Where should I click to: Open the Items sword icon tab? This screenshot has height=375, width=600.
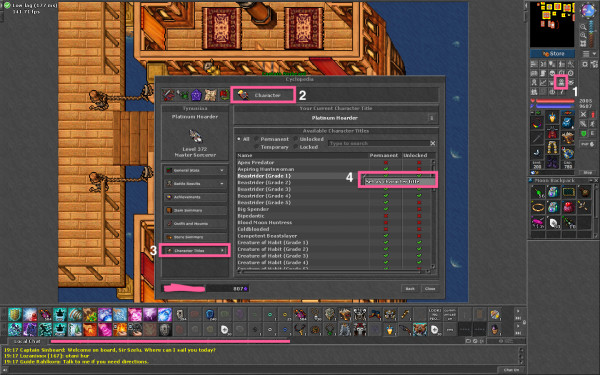[x=168, y=95]
